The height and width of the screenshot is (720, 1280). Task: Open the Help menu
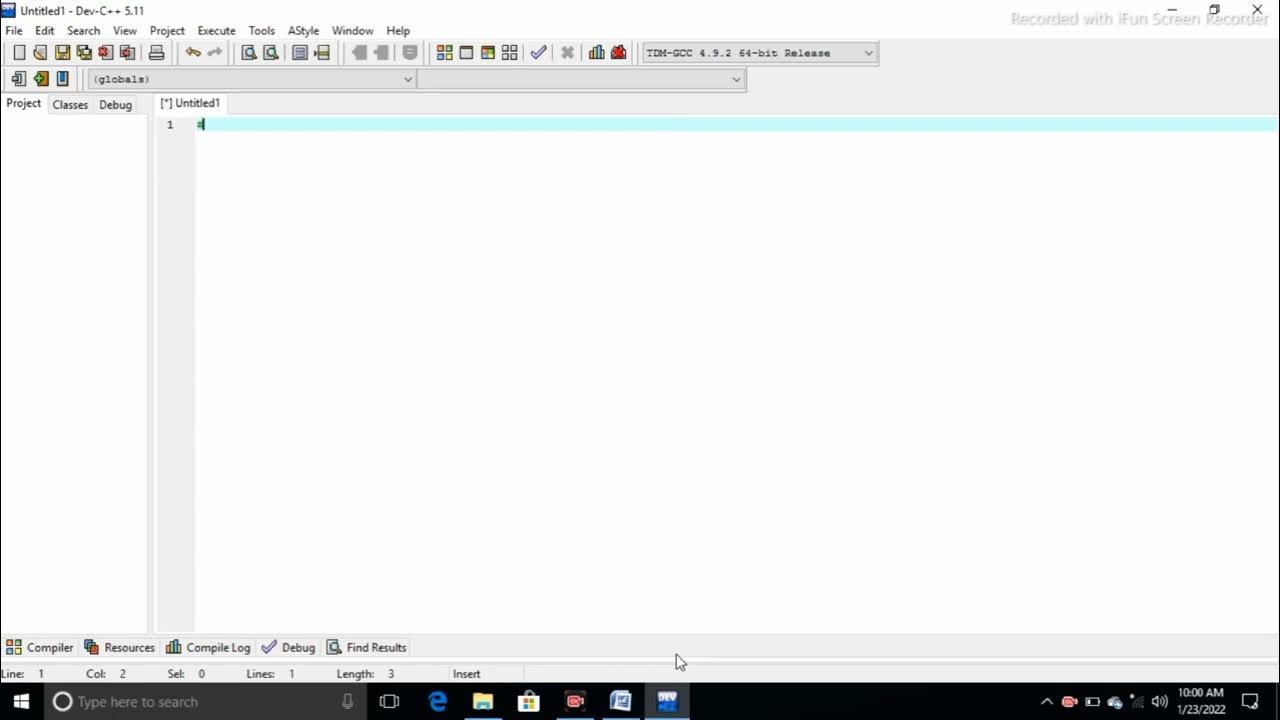[398, 31]
